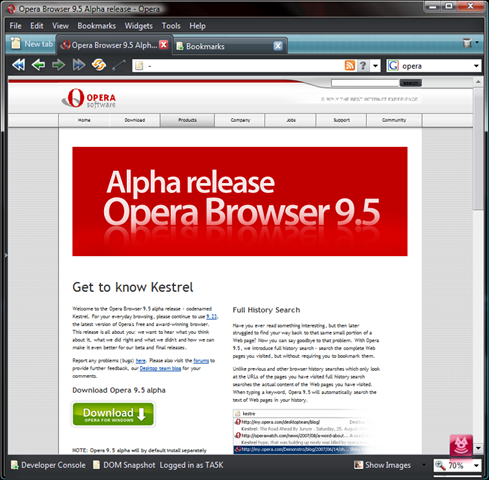Screen dimensions: 489x480
Task: Close the Opera Browser 9.5 Alpha tab
Action: (164, 45)
